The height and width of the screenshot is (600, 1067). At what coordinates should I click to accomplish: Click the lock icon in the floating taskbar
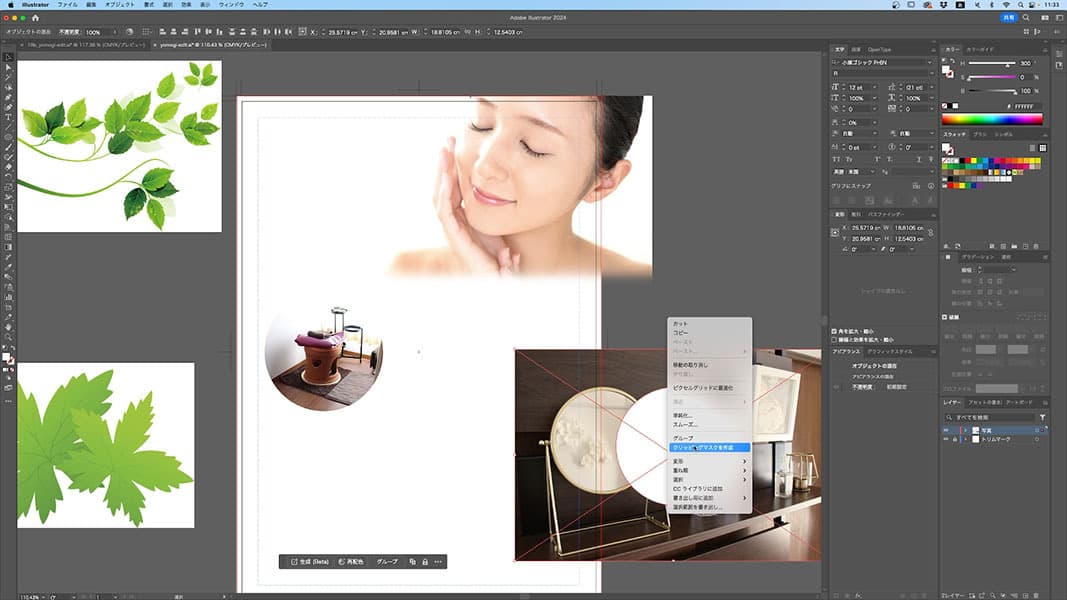click(425, 562)
